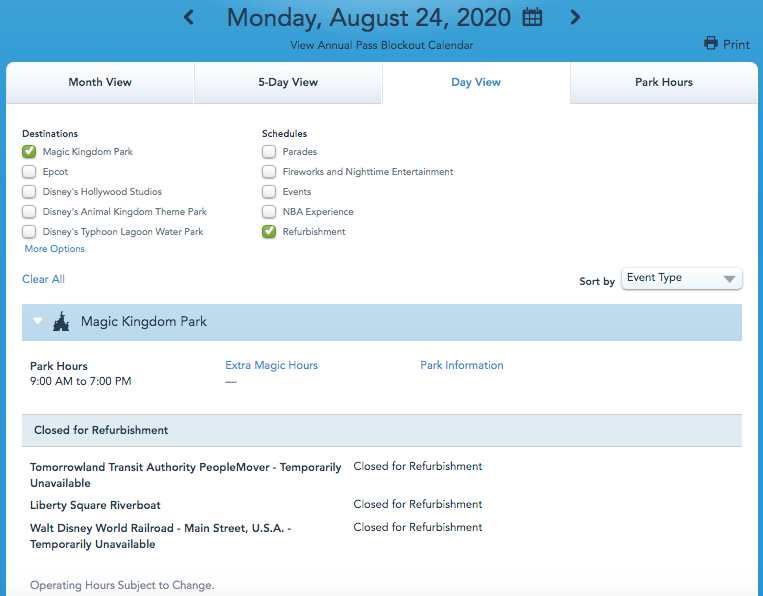Switch to the 5-Day View tab
Image resolution: width=763 pixels, height=596 pixels.
pyautogui.click(x=288, y=82)
